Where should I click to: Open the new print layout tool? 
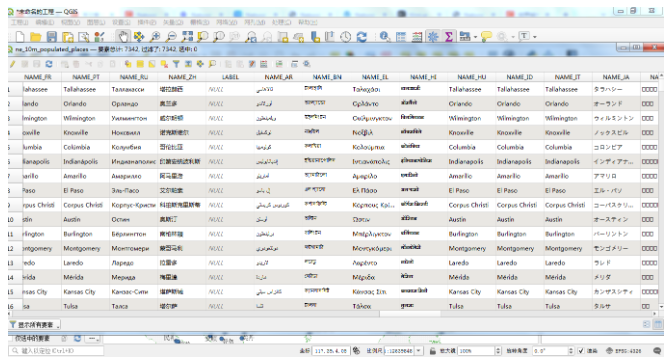(67, 37)
